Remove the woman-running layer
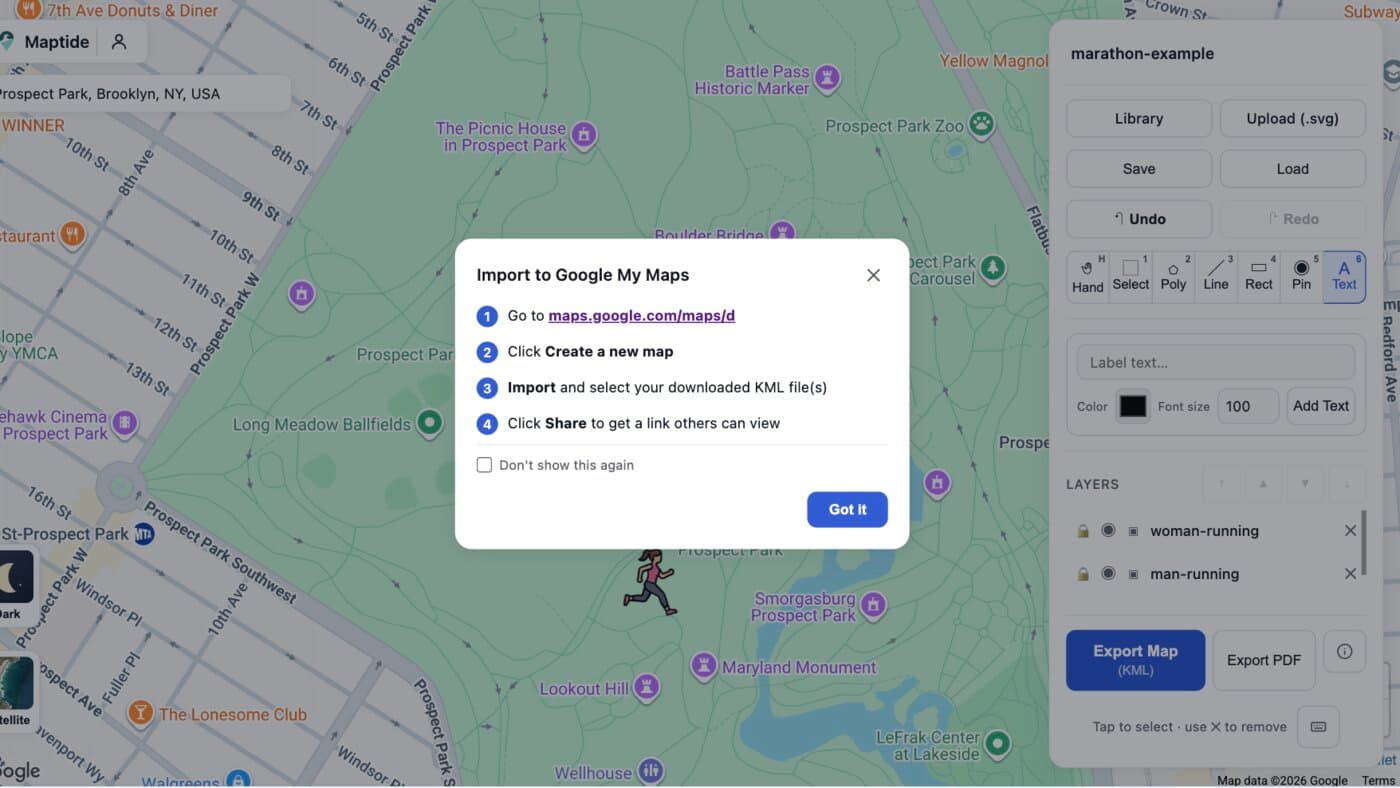 pos(1350,531)
